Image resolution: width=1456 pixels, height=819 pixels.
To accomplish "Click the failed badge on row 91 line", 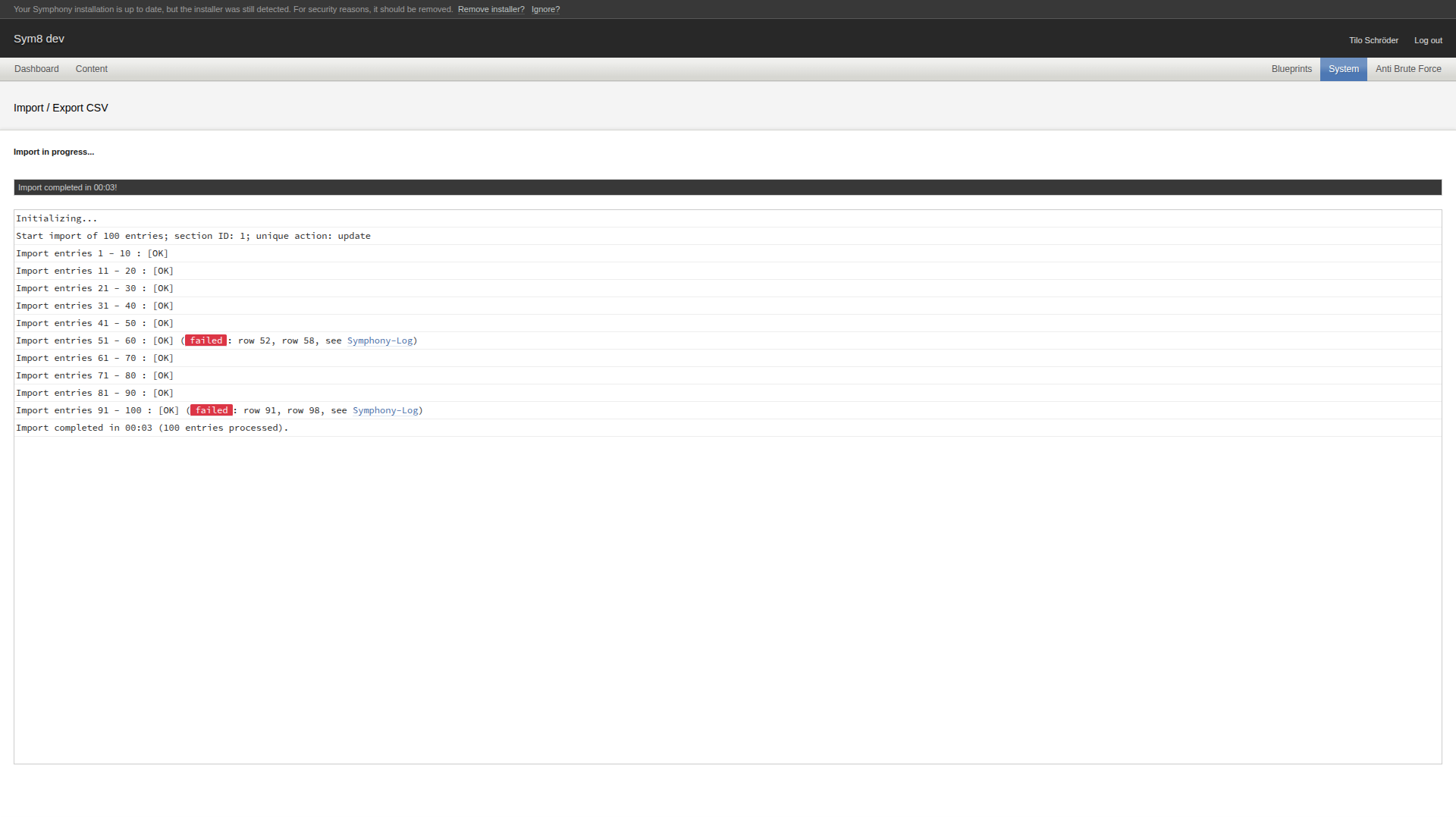I will 212,410.
